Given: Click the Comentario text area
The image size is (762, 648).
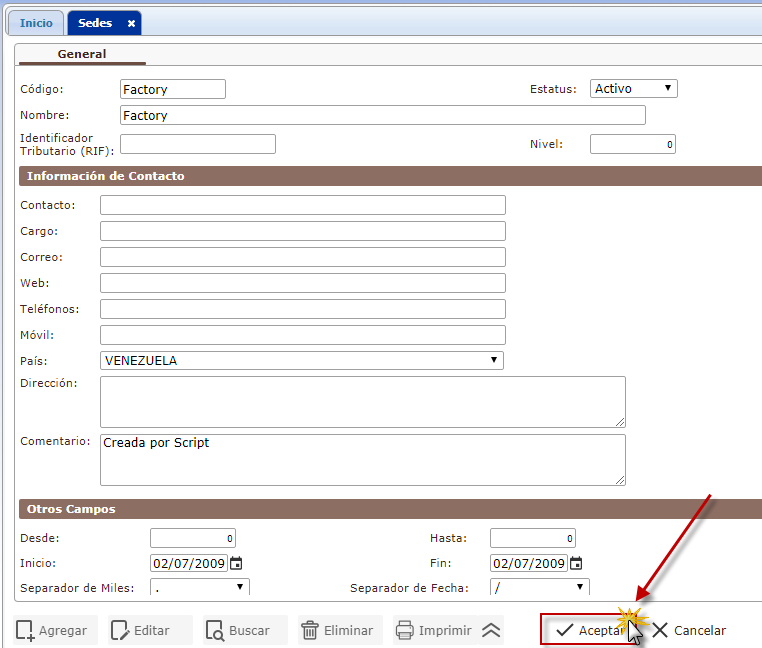Looking at the screenshot, I should 363,460.
